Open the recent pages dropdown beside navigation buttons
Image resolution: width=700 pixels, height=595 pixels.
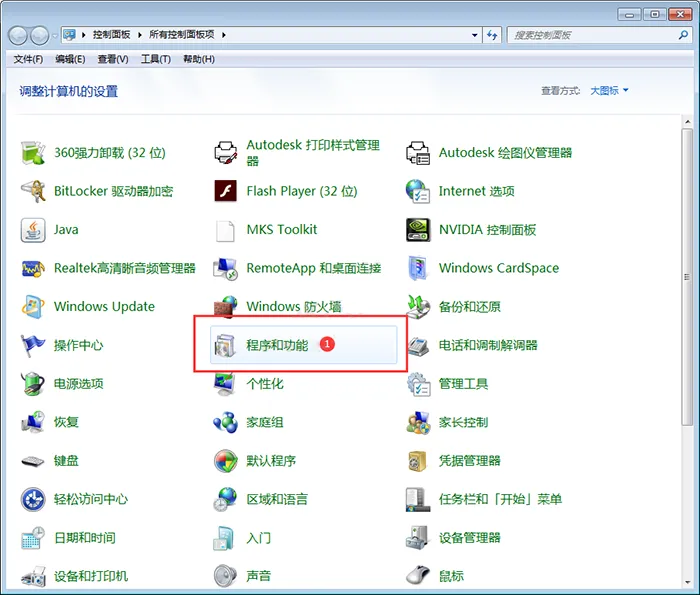[x=55, y=35]
